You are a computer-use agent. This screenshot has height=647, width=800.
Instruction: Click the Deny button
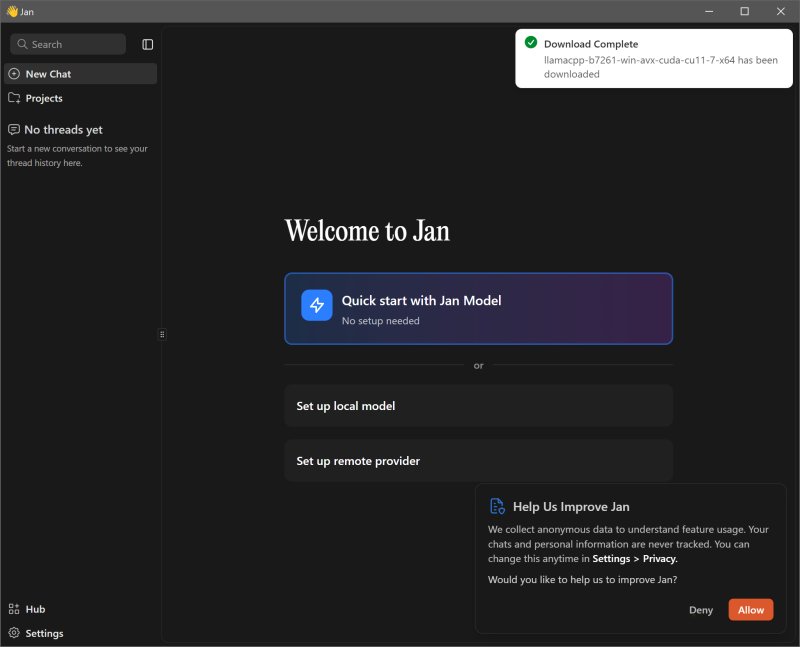[x=701, y=610]
